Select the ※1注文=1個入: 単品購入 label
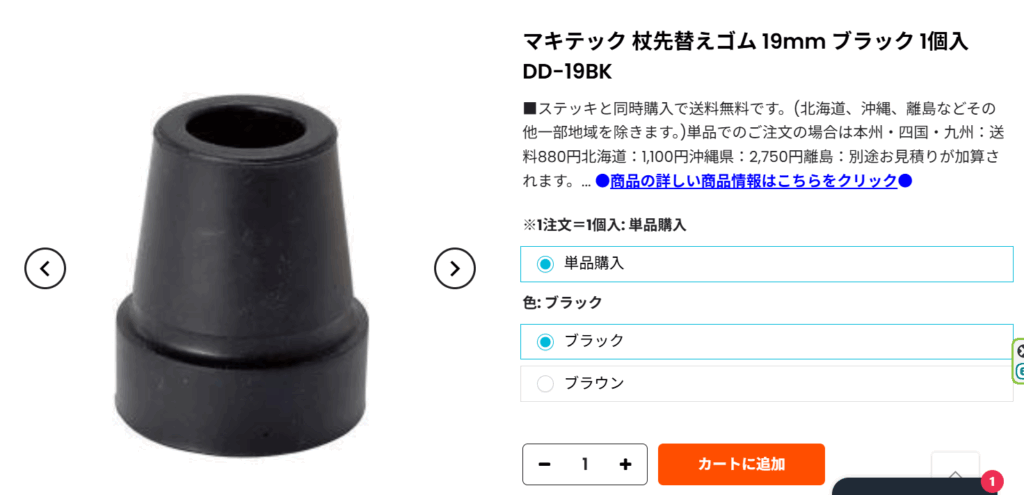 tap(604, 225)
